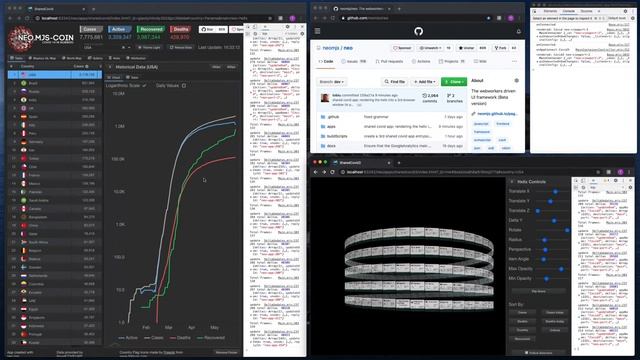The image size is (640, 360).
Task: Open the green Clone dropdown
Action: click(453, 82)
